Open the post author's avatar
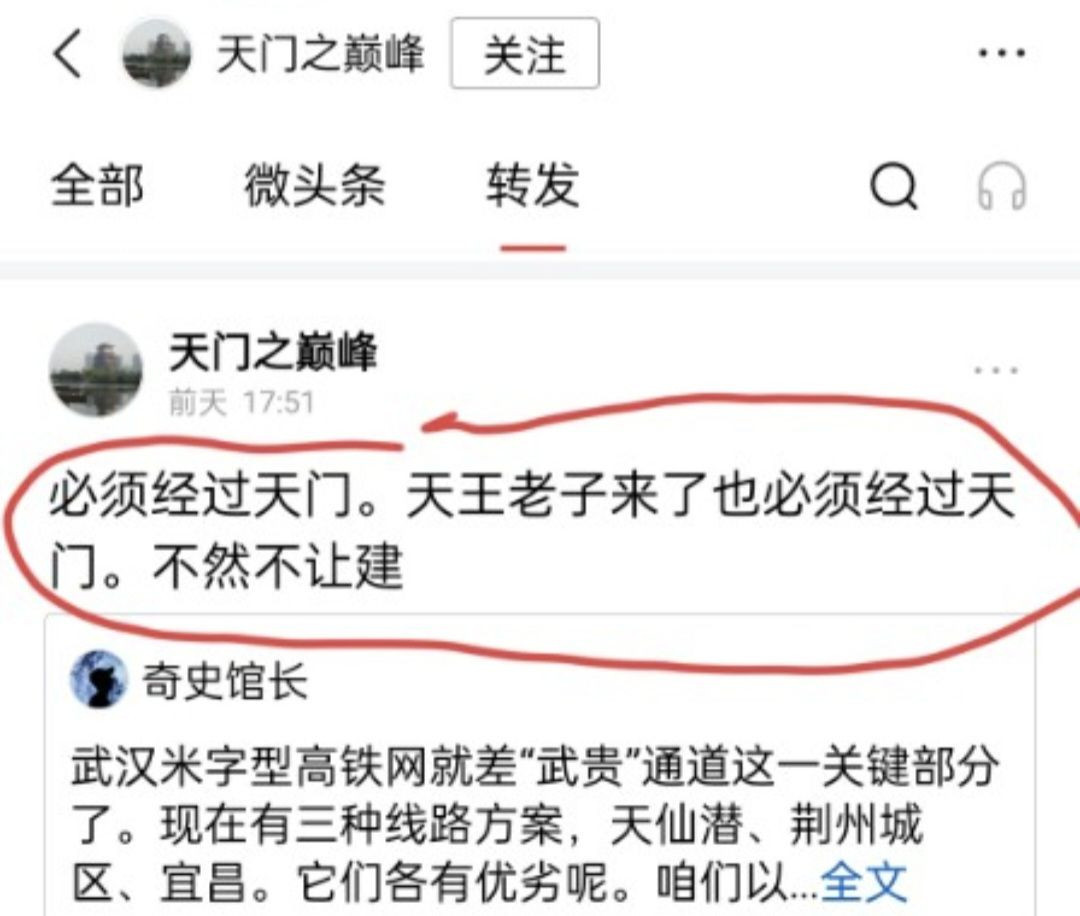This screenshot has height=916, width=1080. click(96, 370)
